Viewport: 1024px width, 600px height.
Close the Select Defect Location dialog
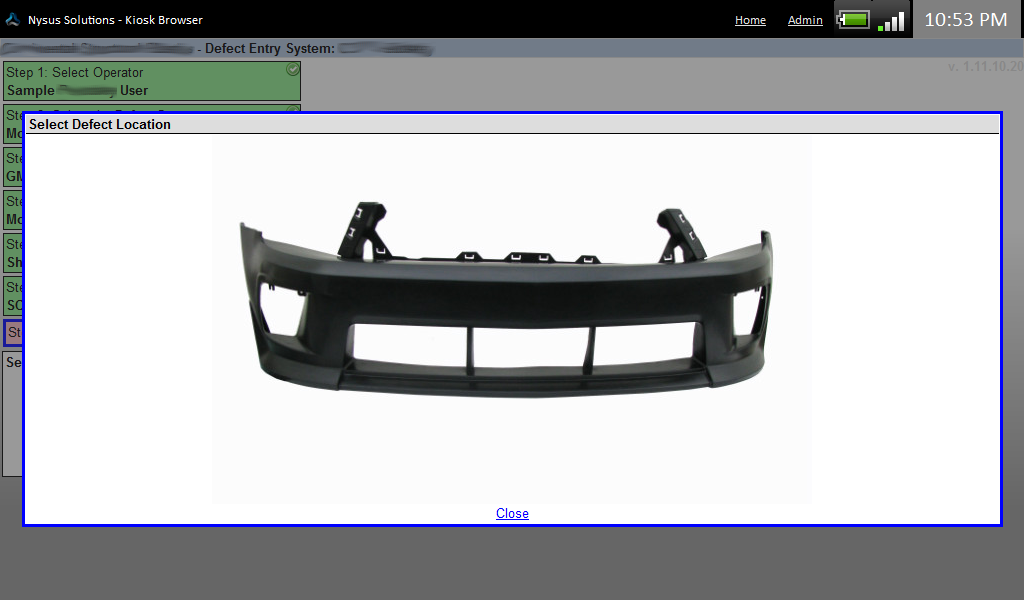512,513
